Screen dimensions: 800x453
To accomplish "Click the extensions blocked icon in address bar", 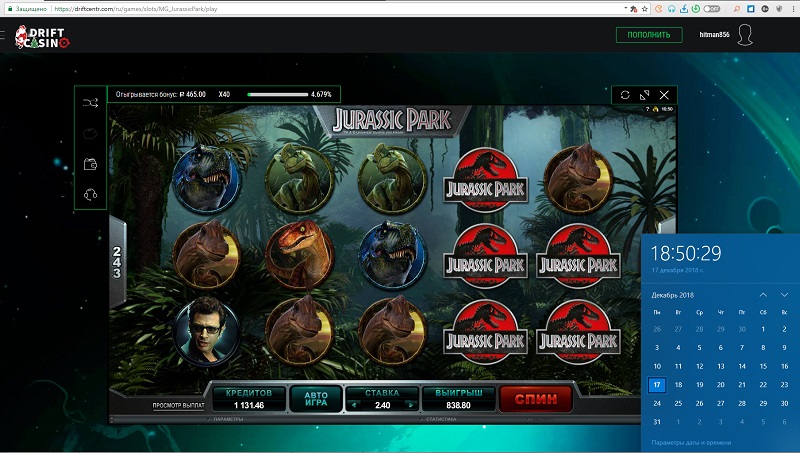I will point(634,9).
